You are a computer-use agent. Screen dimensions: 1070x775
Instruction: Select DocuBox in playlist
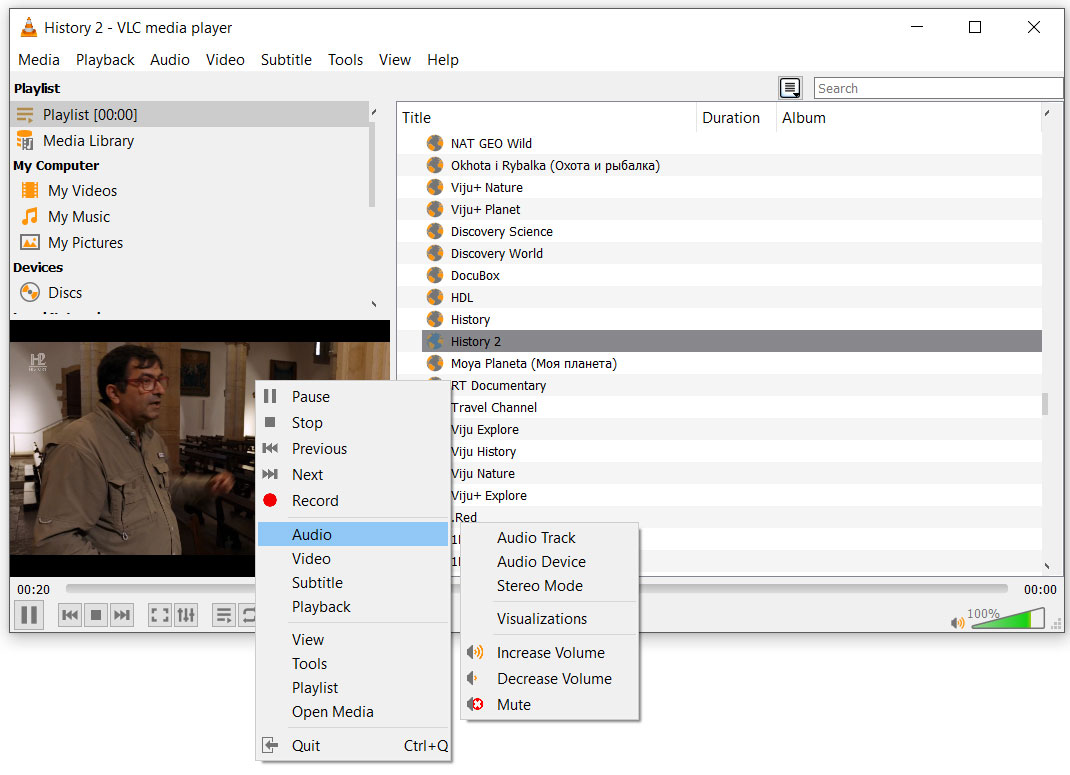[720, 275]
